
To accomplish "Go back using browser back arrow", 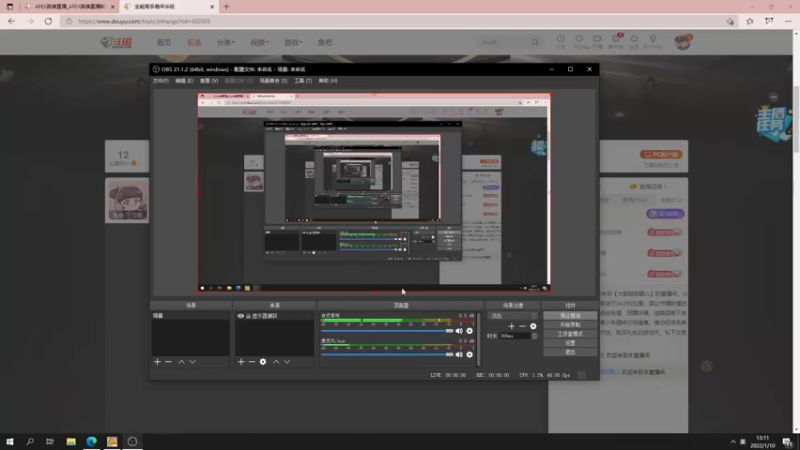I will point(11,21).
